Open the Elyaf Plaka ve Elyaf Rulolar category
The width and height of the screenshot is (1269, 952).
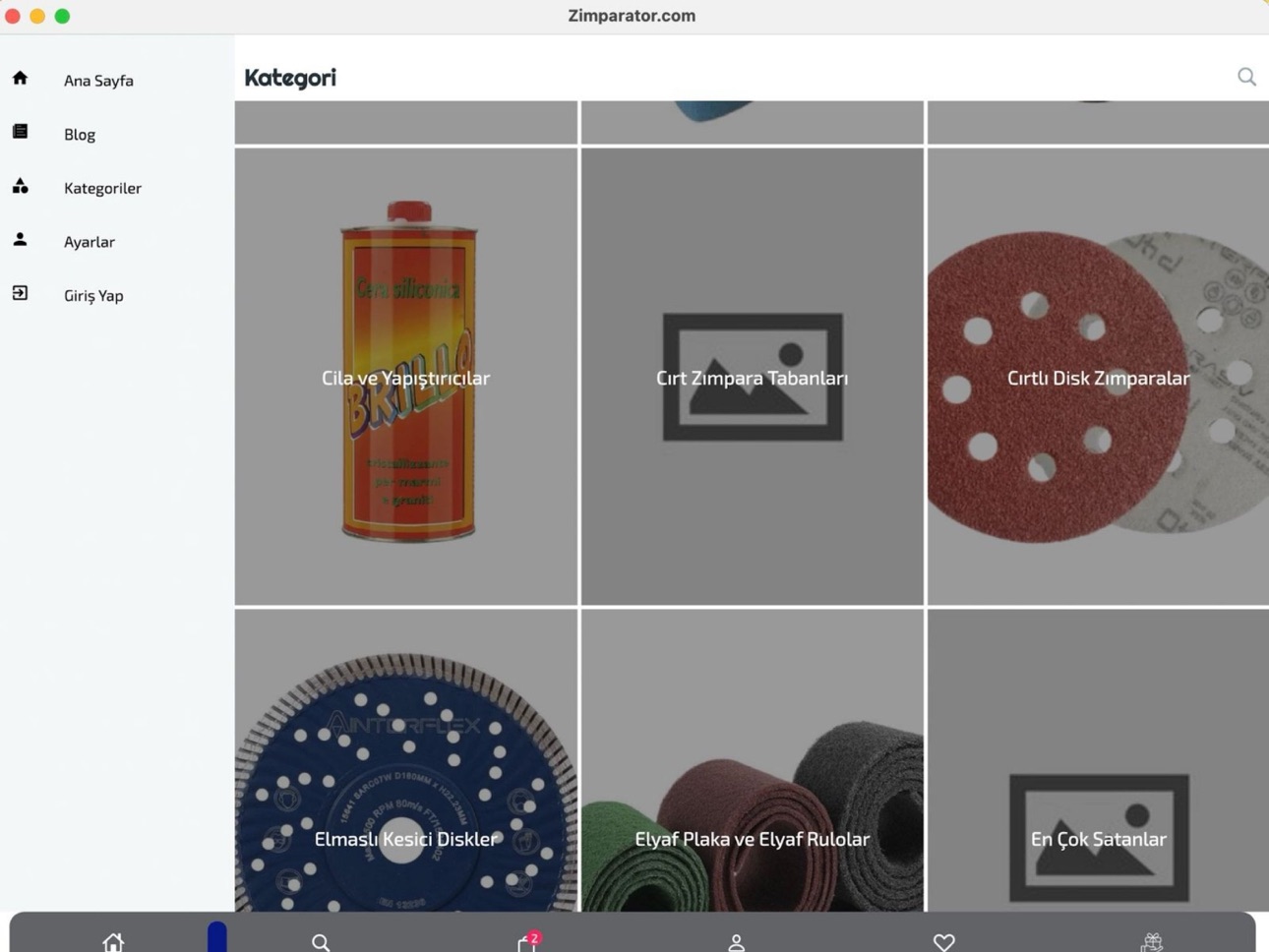[753, 760]
